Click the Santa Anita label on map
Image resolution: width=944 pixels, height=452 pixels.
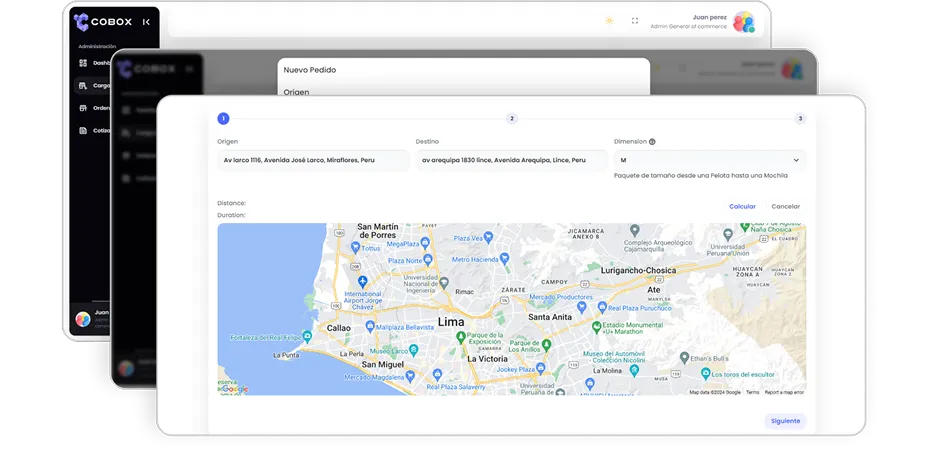click(550, 317)
